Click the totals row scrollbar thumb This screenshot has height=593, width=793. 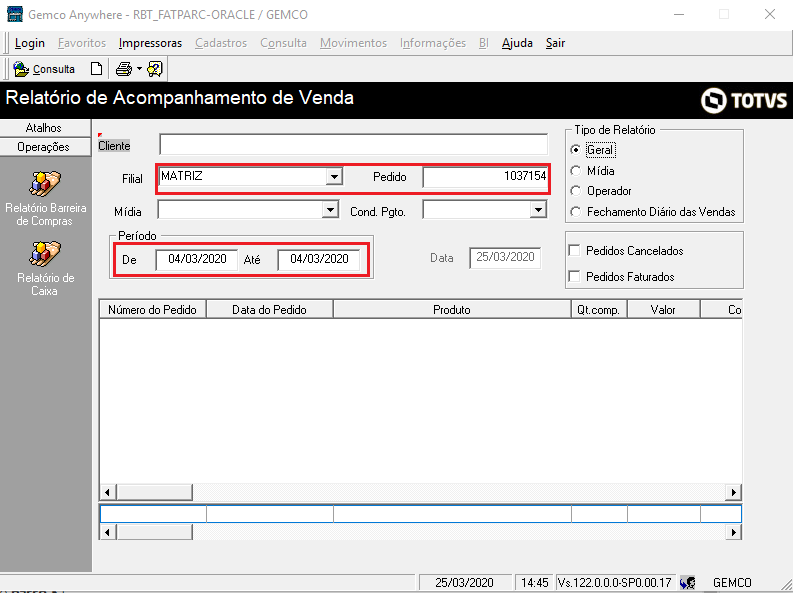pyautogui.click(x=154, y=532)
